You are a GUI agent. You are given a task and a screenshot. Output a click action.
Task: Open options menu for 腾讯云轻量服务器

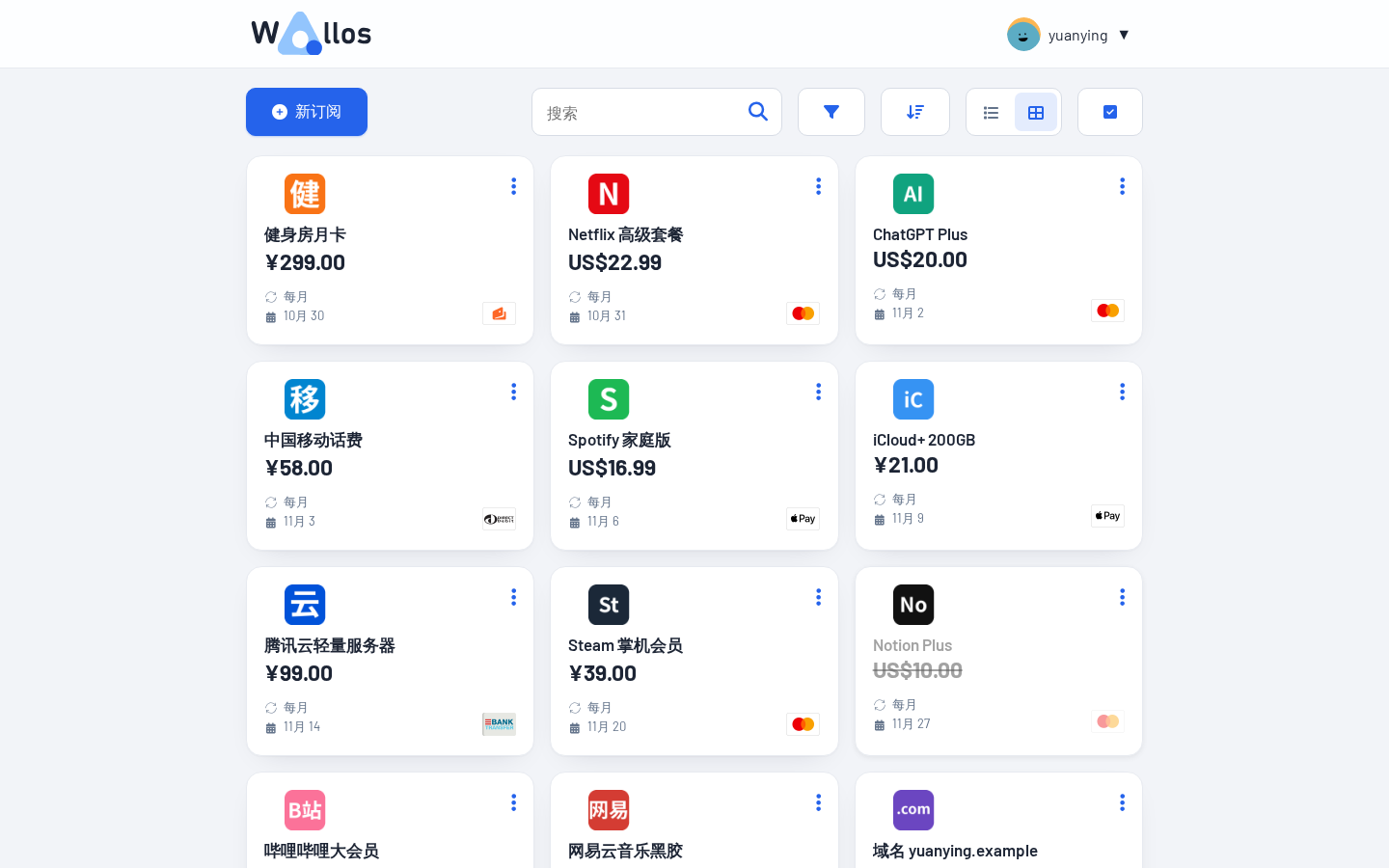[x=514, y=597]
